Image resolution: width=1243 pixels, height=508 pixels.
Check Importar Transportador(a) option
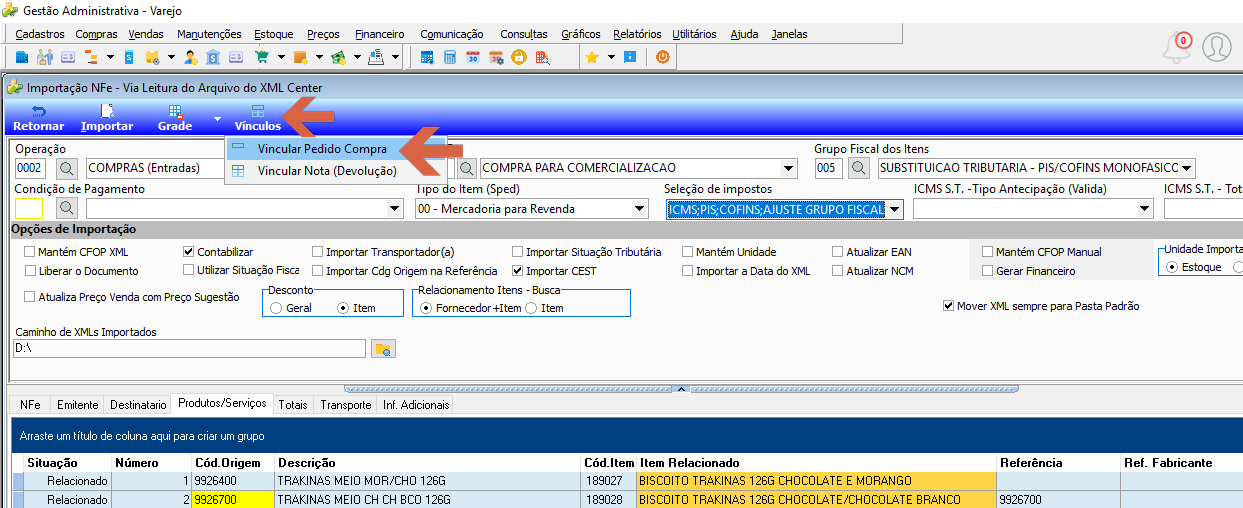(x=318, y=252)
